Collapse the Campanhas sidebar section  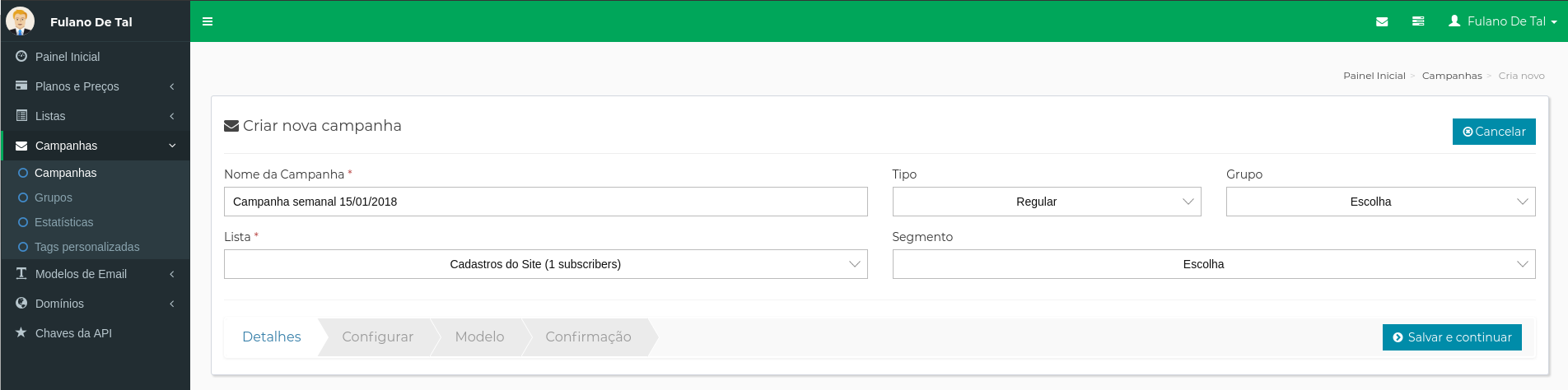pyautogui.click(x=96, y=146)
